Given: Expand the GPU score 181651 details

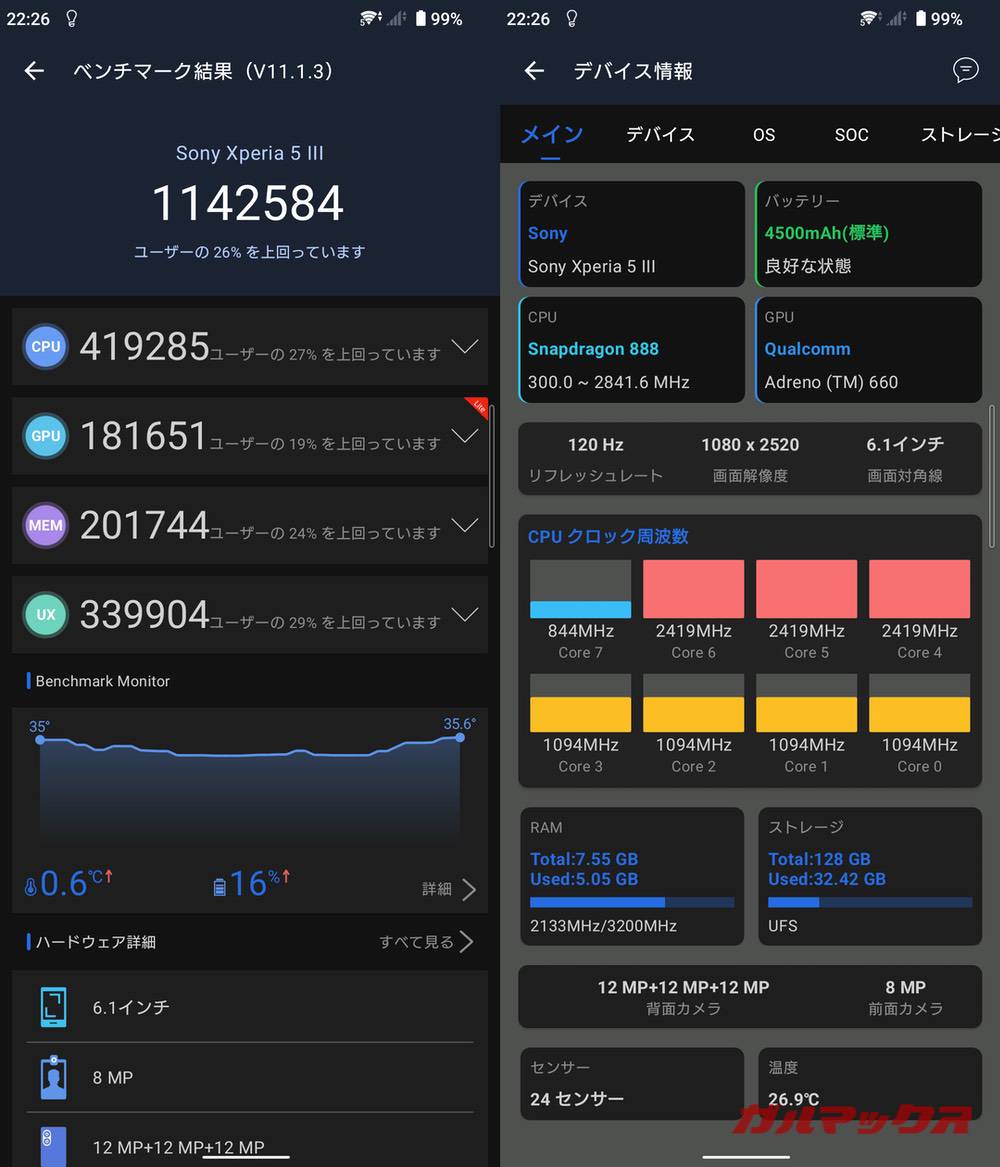Looking at the screenshot, I should click(x=465, y=435).
